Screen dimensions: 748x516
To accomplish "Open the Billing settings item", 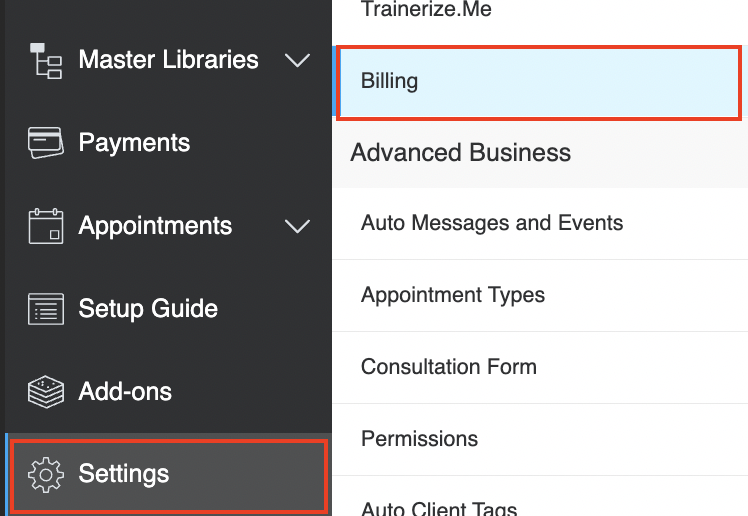I will click(539, 83).
